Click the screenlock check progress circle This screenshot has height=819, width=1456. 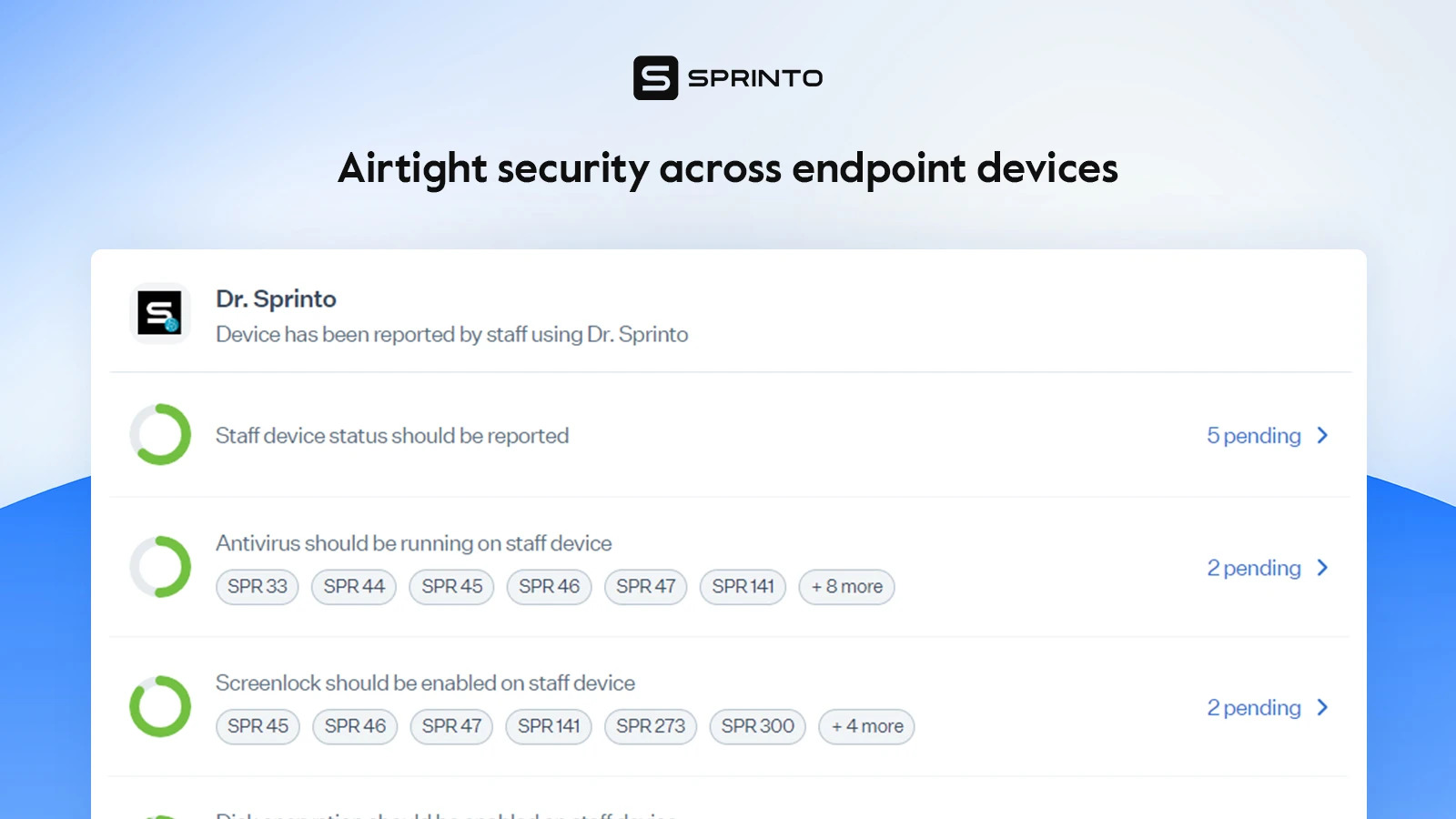click(159, 706)
